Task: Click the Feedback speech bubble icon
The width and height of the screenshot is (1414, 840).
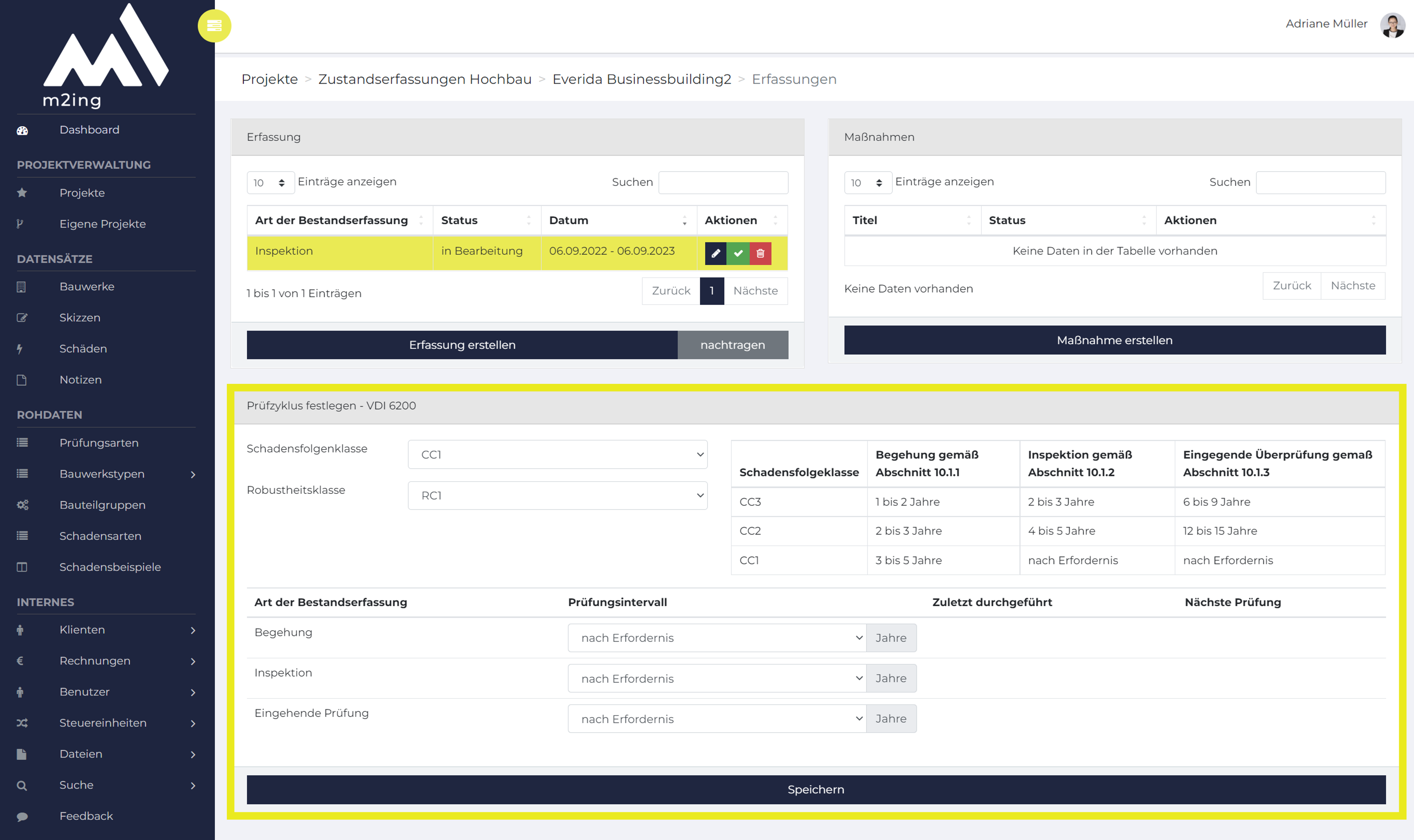Action: coord(22,816)
